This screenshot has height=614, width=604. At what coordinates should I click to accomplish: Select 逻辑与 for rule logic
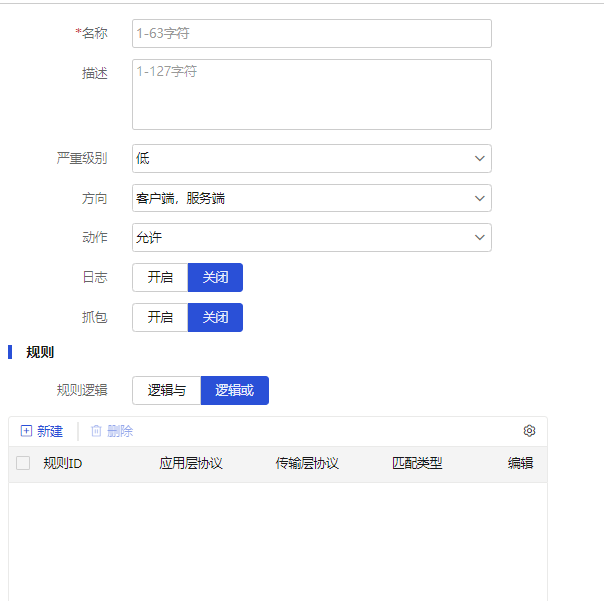point(167,390)
